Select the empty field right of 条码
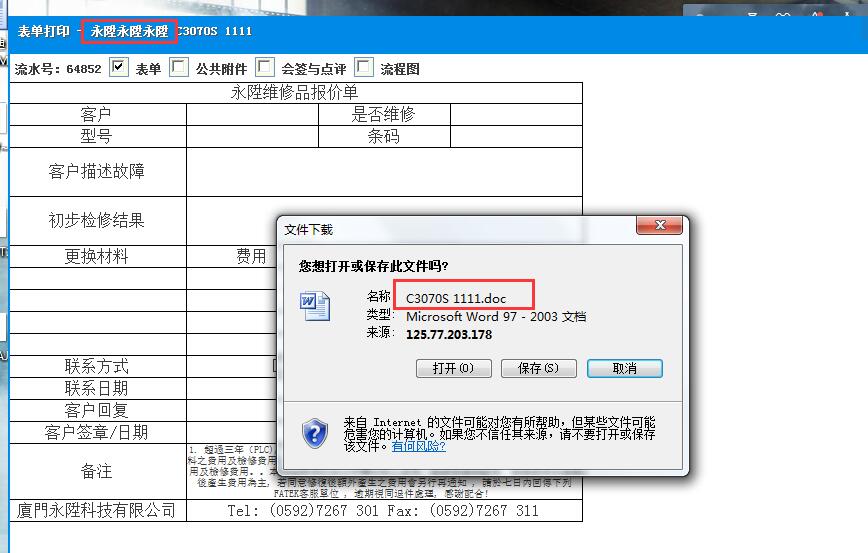 point(516,136)
